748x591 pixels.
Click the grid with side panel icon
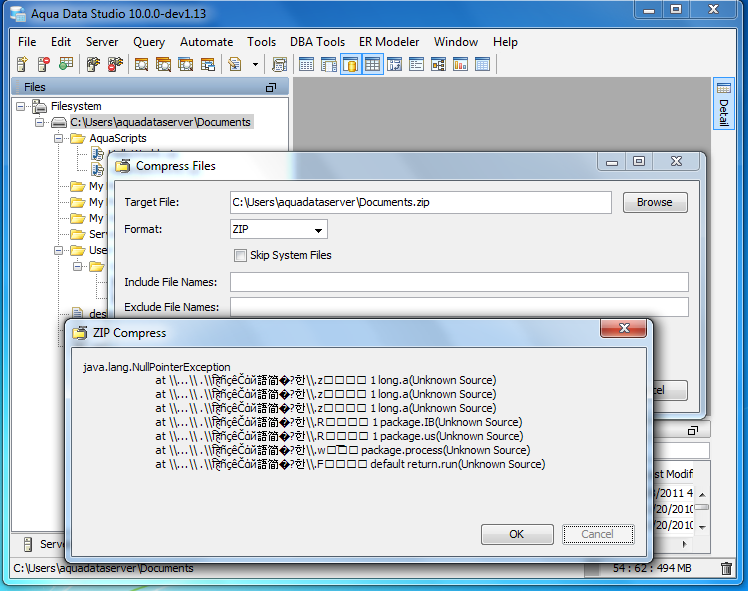329,64
